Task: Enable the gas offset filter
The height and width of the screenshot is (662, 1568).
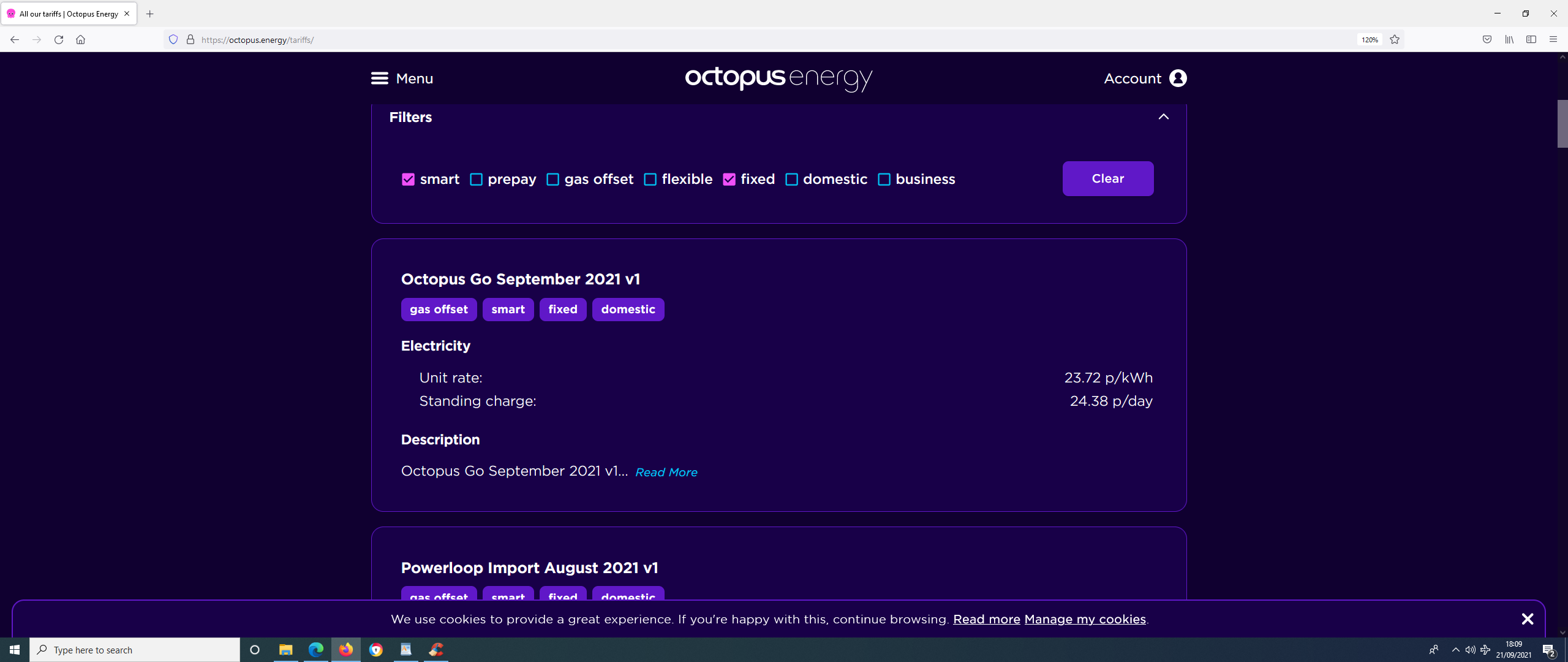Action: tap(552, 180)
